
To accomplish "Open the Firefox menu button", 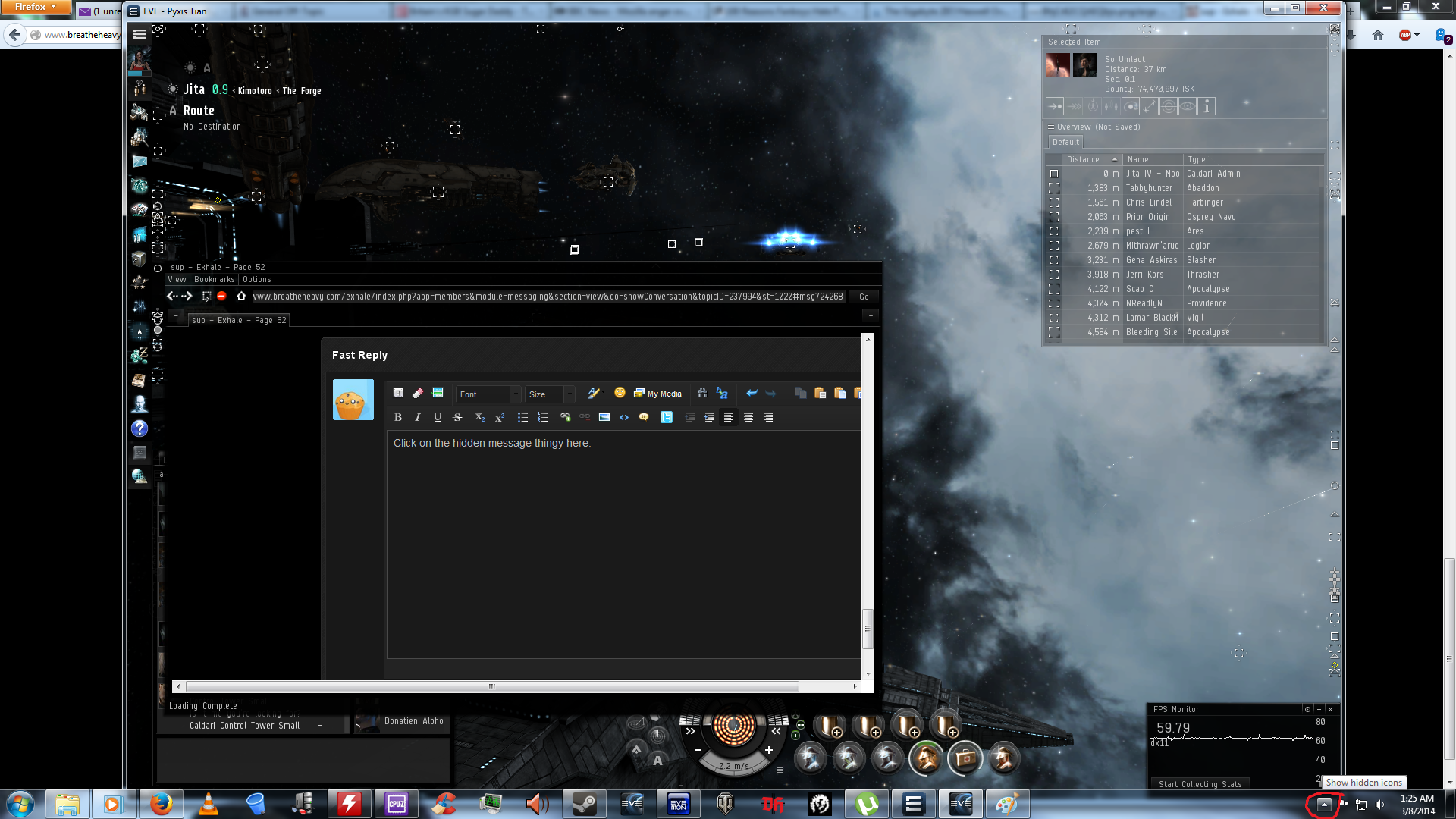I will click(x=35, y=7).
